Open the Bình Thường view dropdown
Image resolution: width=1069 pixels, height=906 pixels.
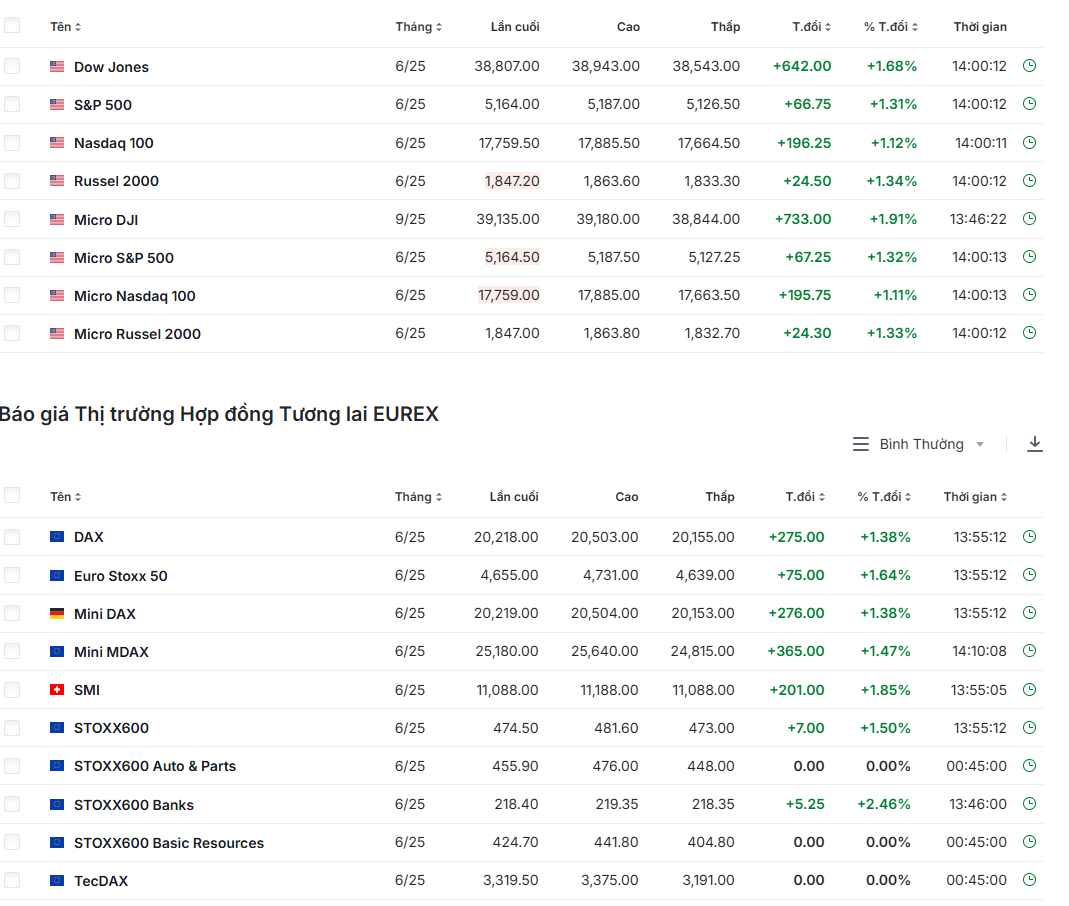(x=931, y=444)
